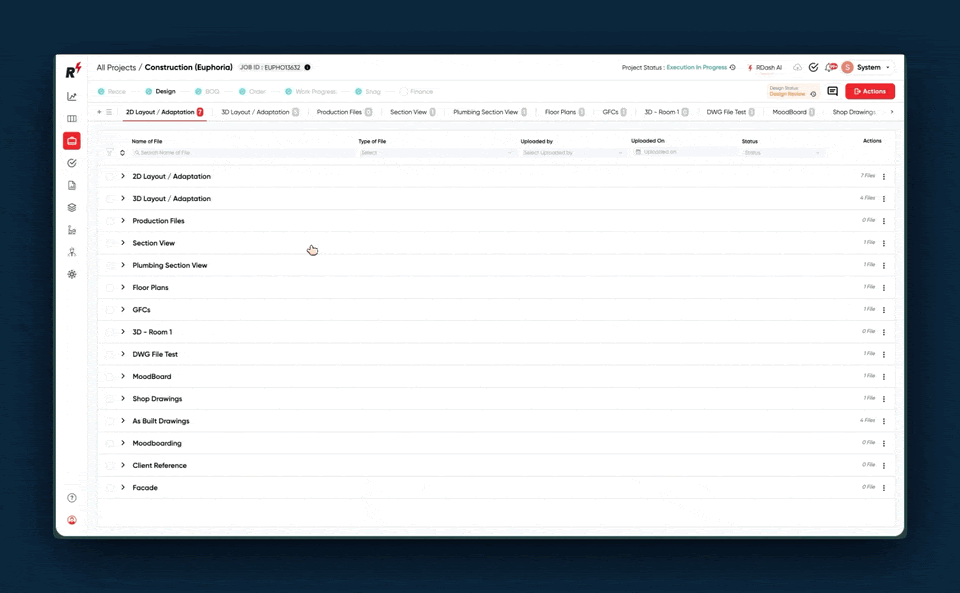Screen dimensions: 960x593
Task: Click the red Actions button
Action: [x=869, y=91]
